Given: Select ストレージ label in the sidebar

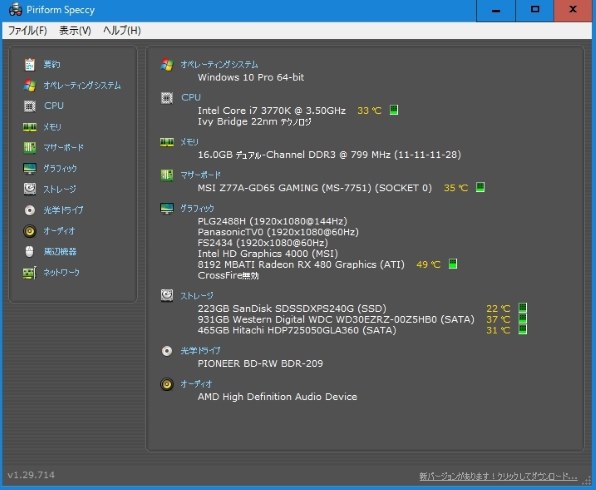Looking at the screenshot, I should coord(60,189).
